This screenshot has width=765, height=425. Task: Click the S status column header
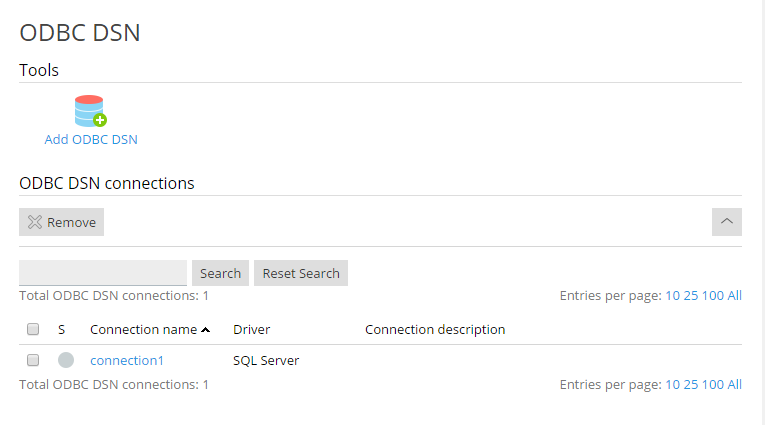click(61, 329)
